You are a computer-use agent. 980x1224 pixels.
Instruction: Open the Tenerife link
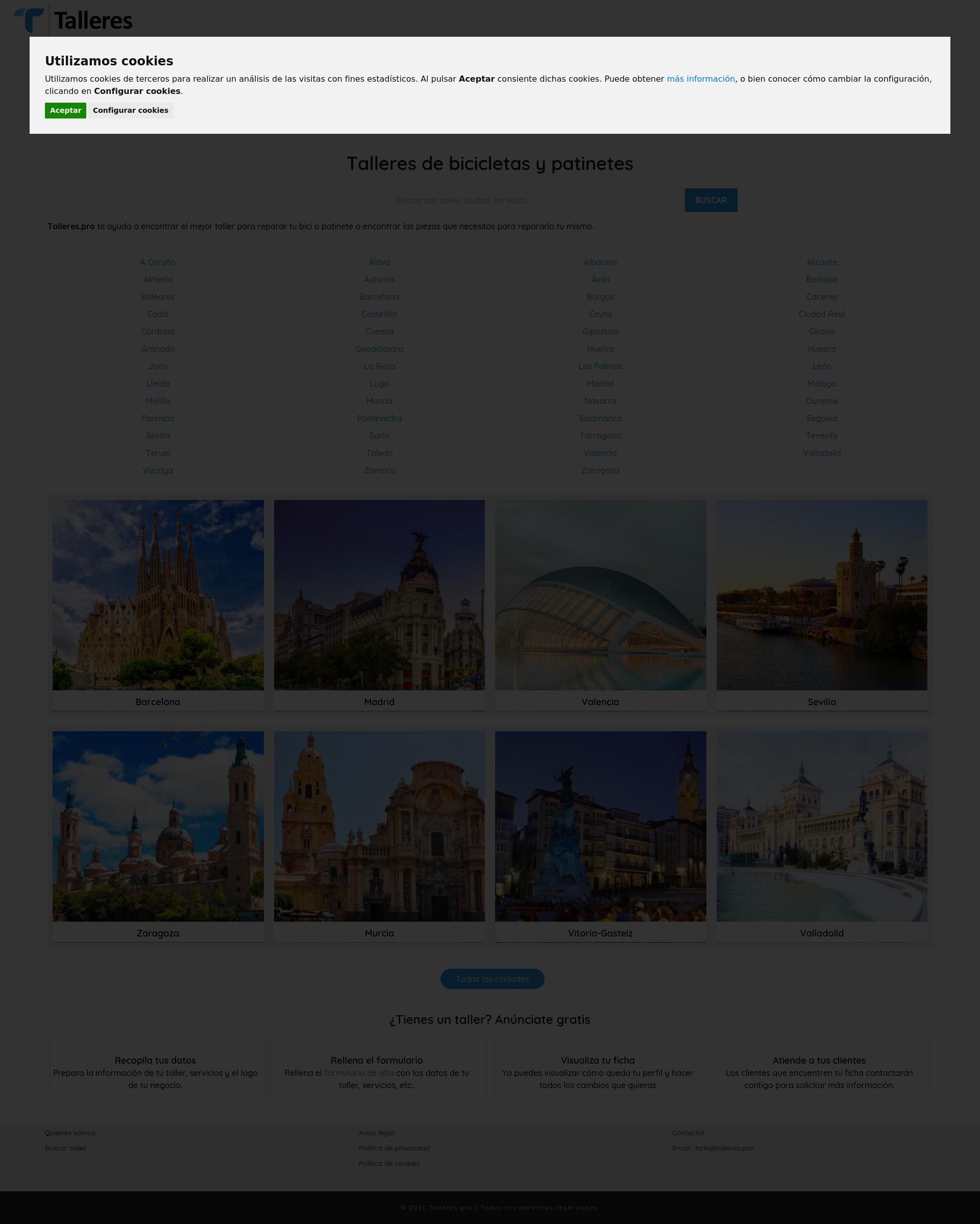click(x=821, y=436)
